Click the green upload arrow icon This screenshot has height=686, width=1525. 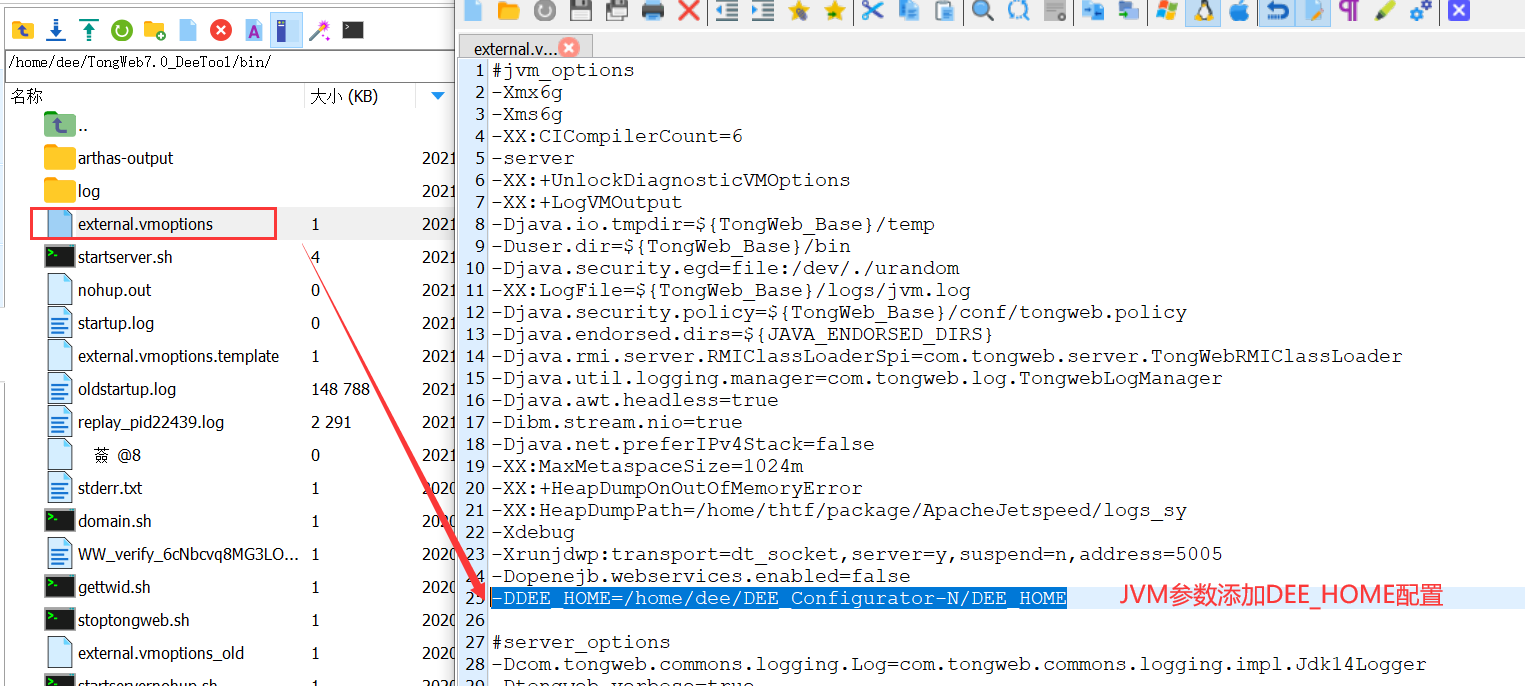point(89,30)
